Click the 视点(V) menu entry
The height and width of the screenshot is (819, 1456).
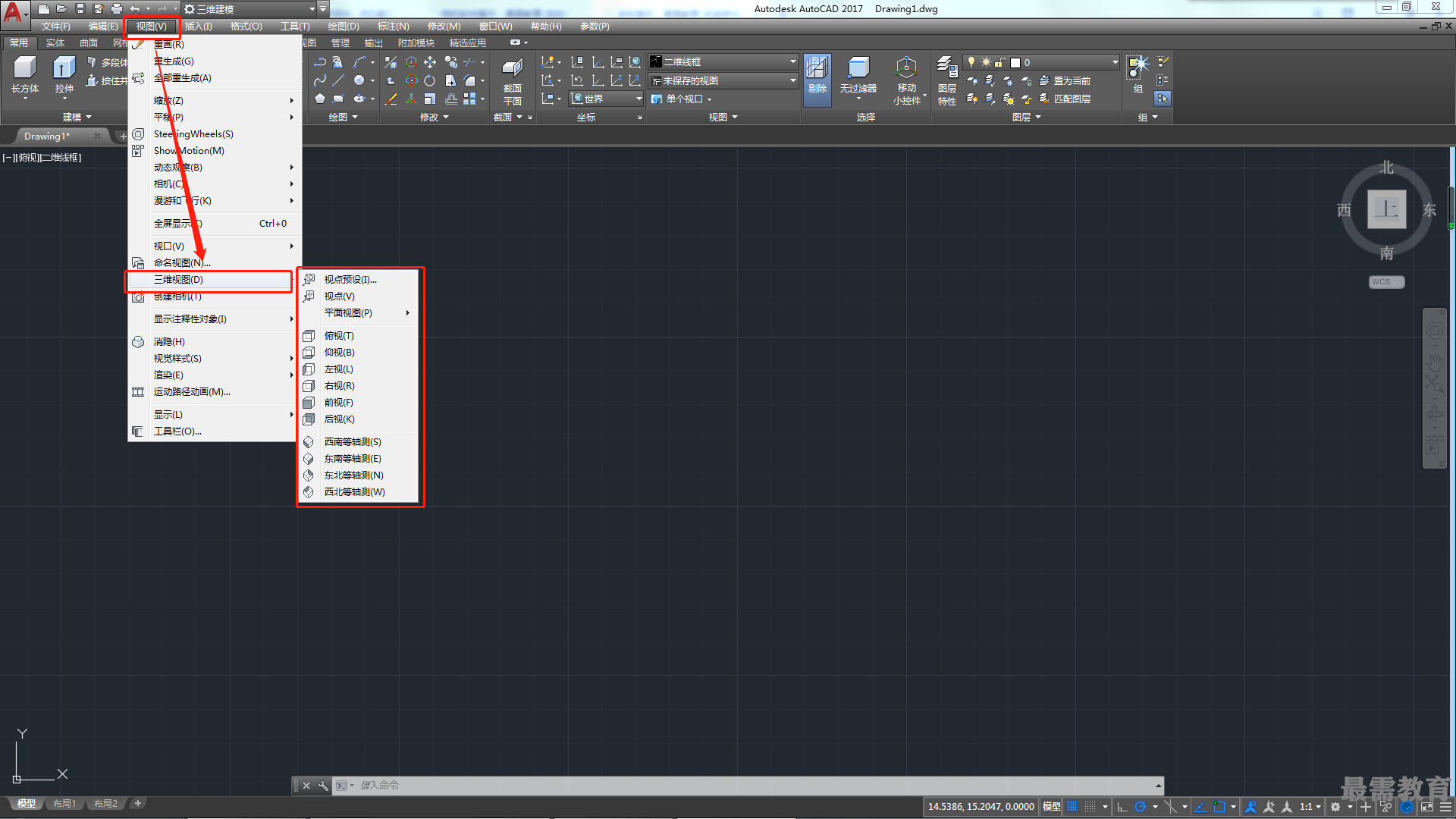pos(359,296)
